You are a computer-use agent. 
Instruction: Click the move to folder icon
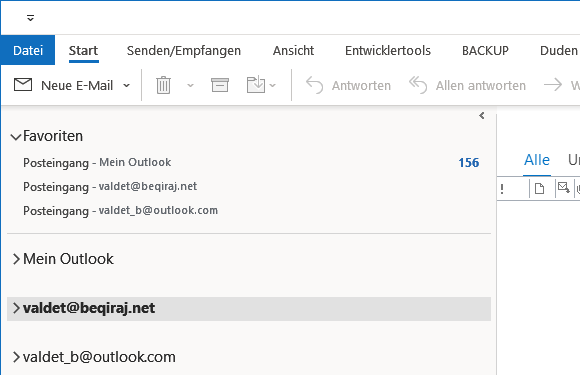click(256, 85)
